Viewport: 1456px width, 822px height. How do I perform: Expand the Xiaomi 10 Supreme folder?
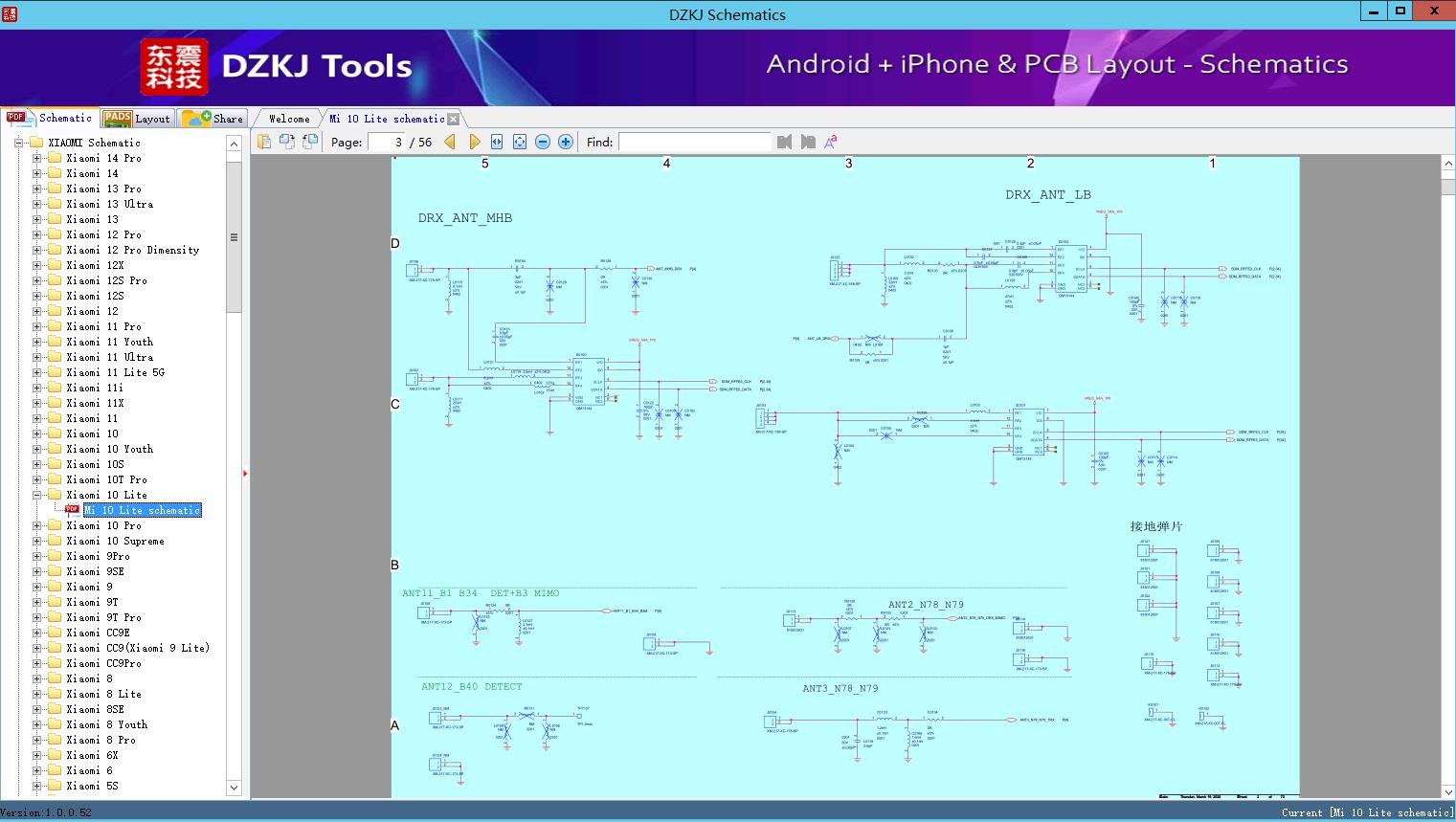[36, 541]
